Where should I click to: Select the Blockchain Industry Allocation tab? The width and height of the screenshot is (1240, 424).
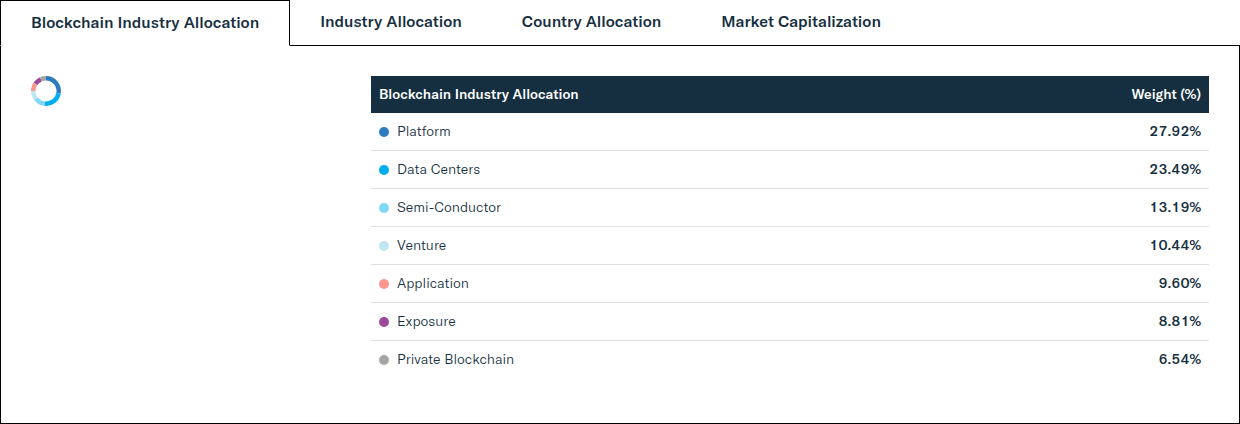coord(145,23)
